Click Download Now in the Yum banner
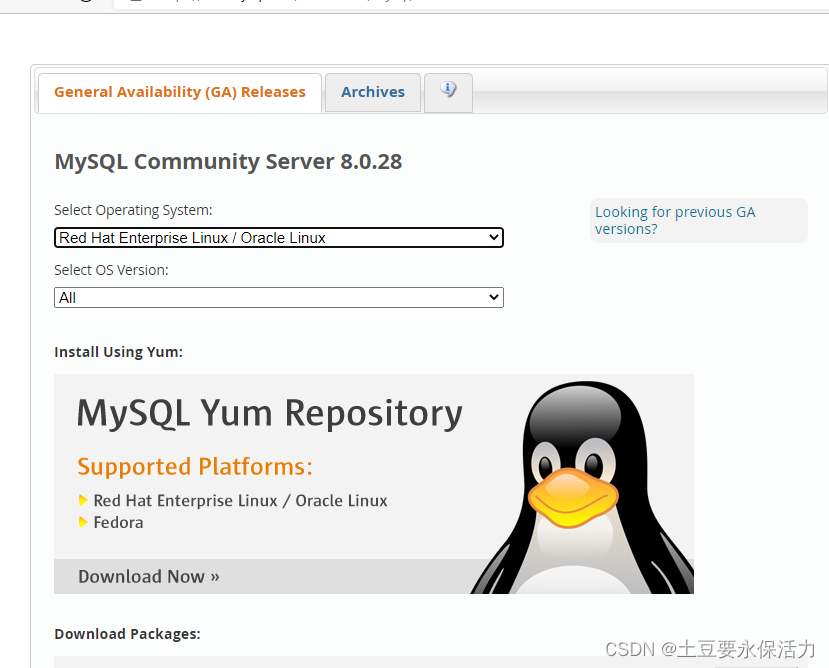This screenshot has width=829, height=668. 149,577
